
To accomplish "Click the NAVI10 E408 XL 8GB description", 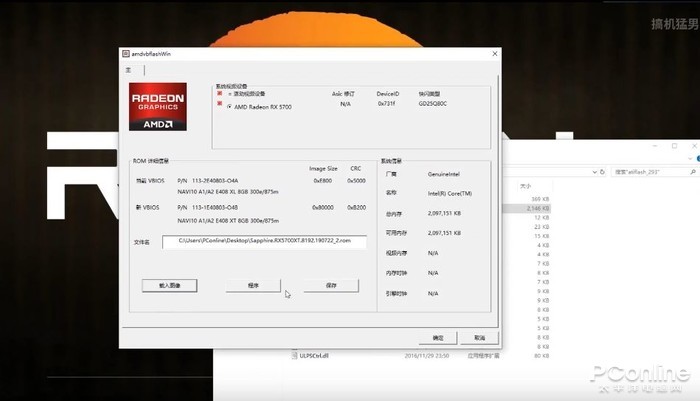I will (228, 192).
